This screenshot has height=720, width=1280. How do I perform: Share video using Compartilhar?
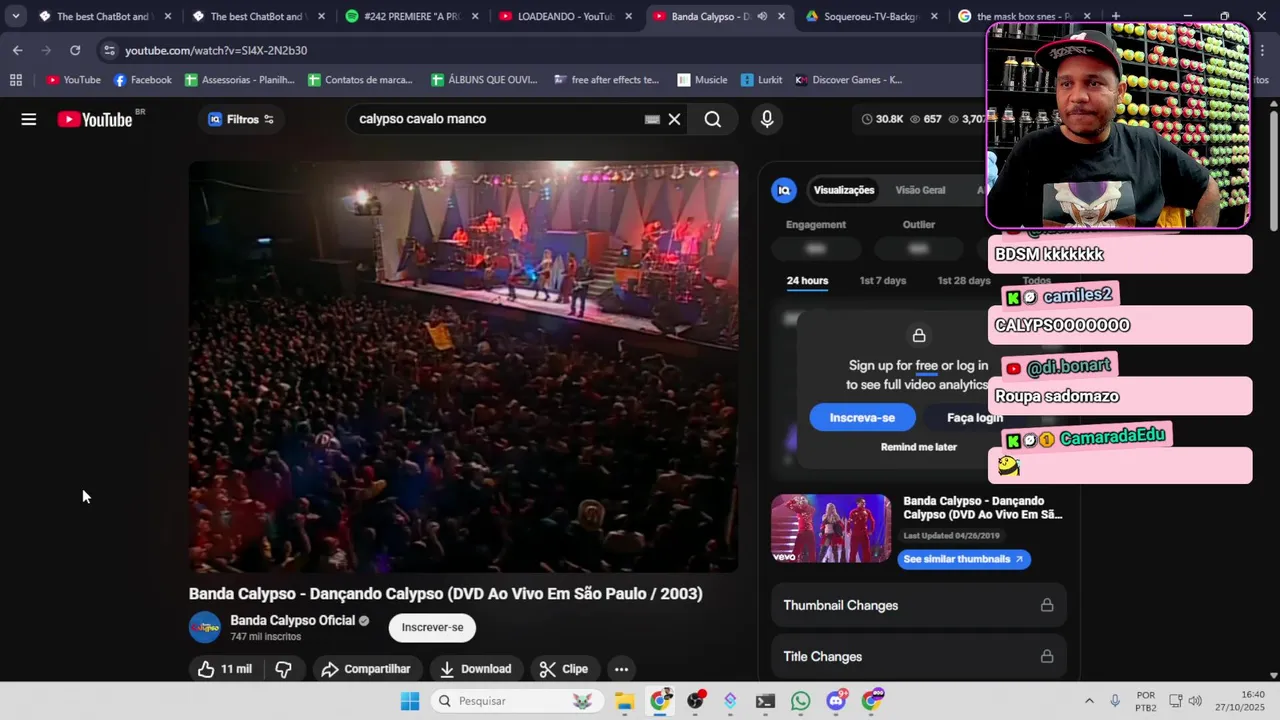click(366, 669)
